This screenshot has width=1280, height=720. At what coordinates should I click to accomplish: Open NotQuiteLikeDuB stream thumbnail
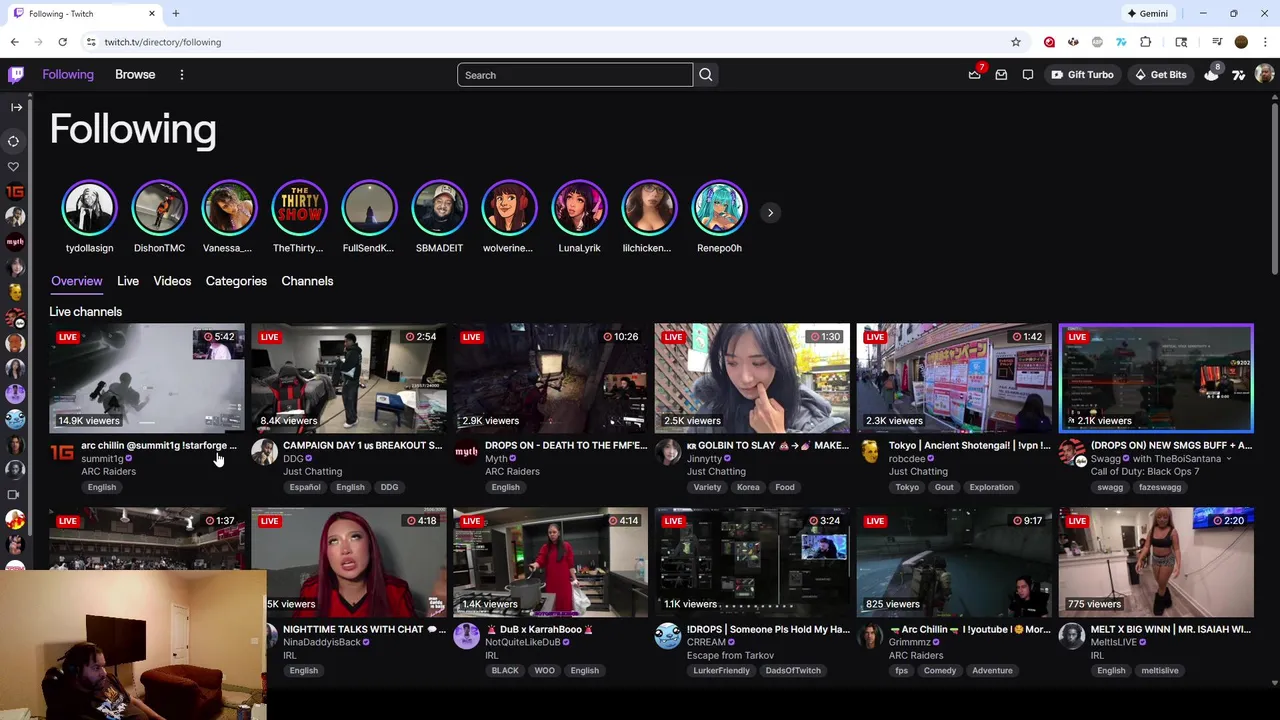point(550,562)
